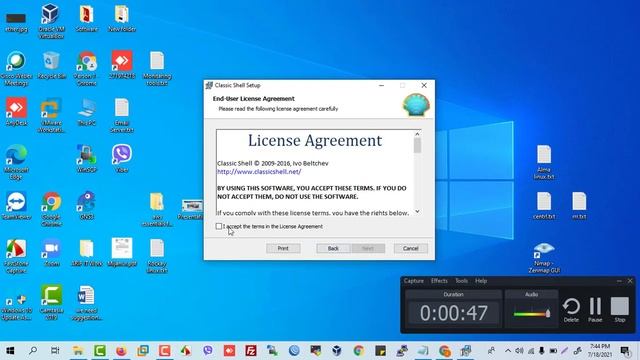The width and height of the screenshot is (640, 360).
Task: Select FastStone Capture desktop shortcut
Action: [16, 256]
